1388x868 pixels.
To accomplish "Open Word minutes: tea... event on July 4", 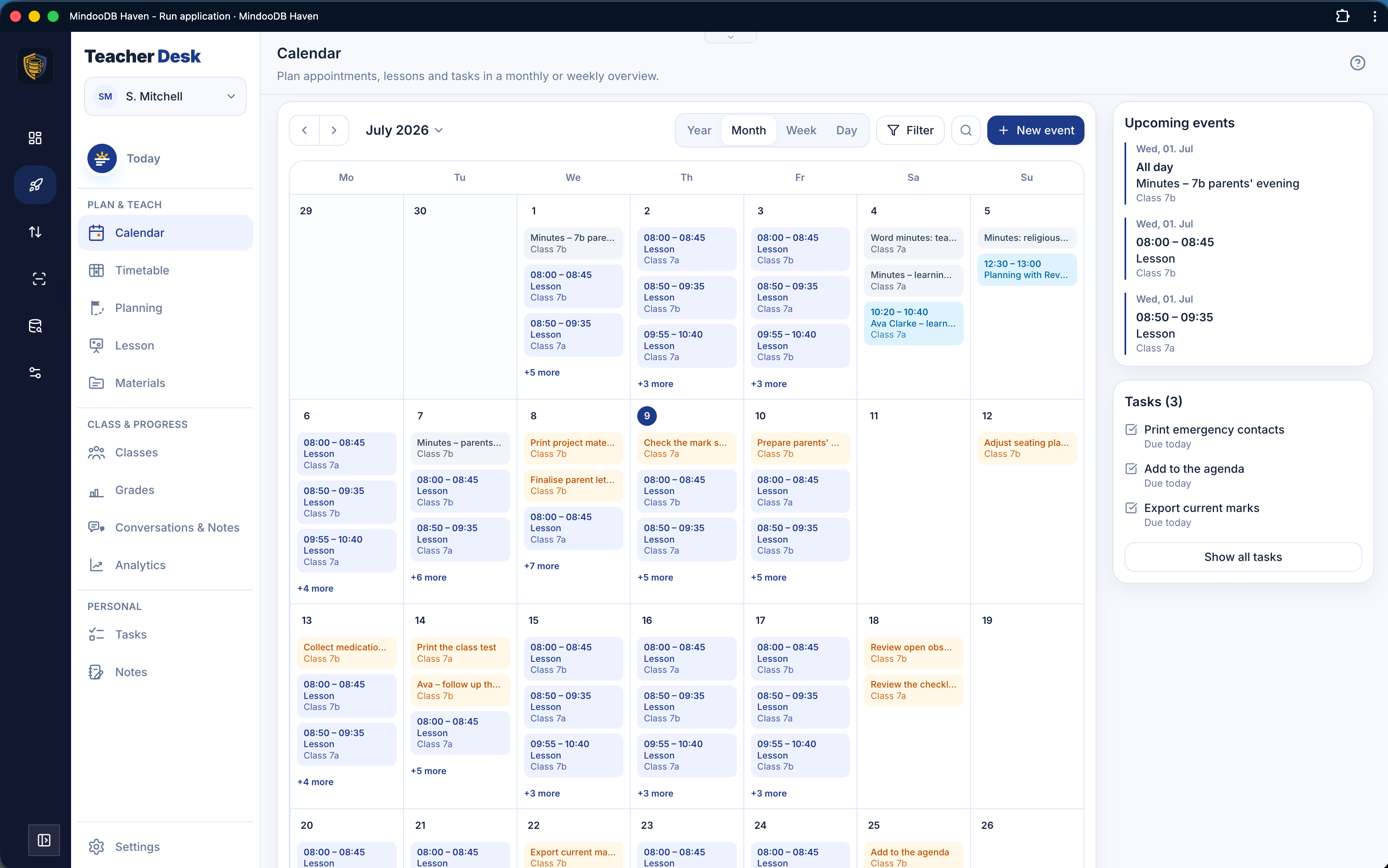I will (913, 243).
